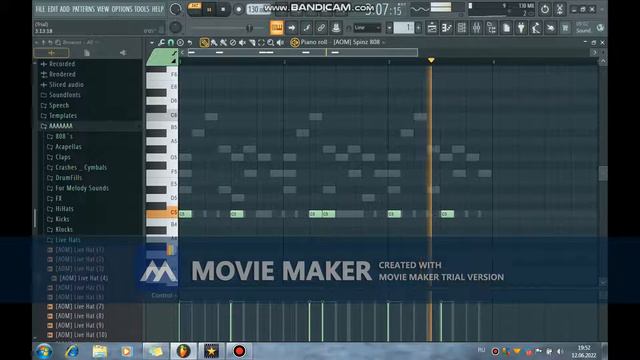Open the EDIT menu

pos(53,9)
